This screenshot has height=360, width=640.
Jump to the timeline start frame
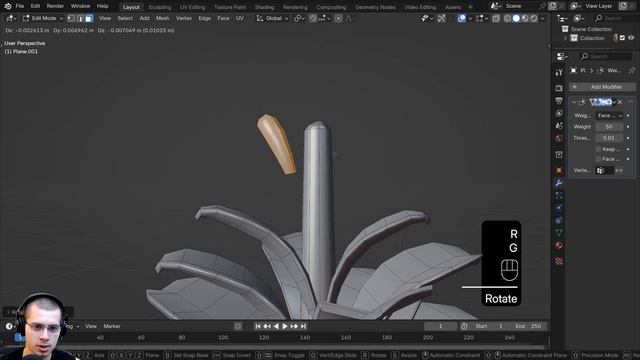click(258, 326)
